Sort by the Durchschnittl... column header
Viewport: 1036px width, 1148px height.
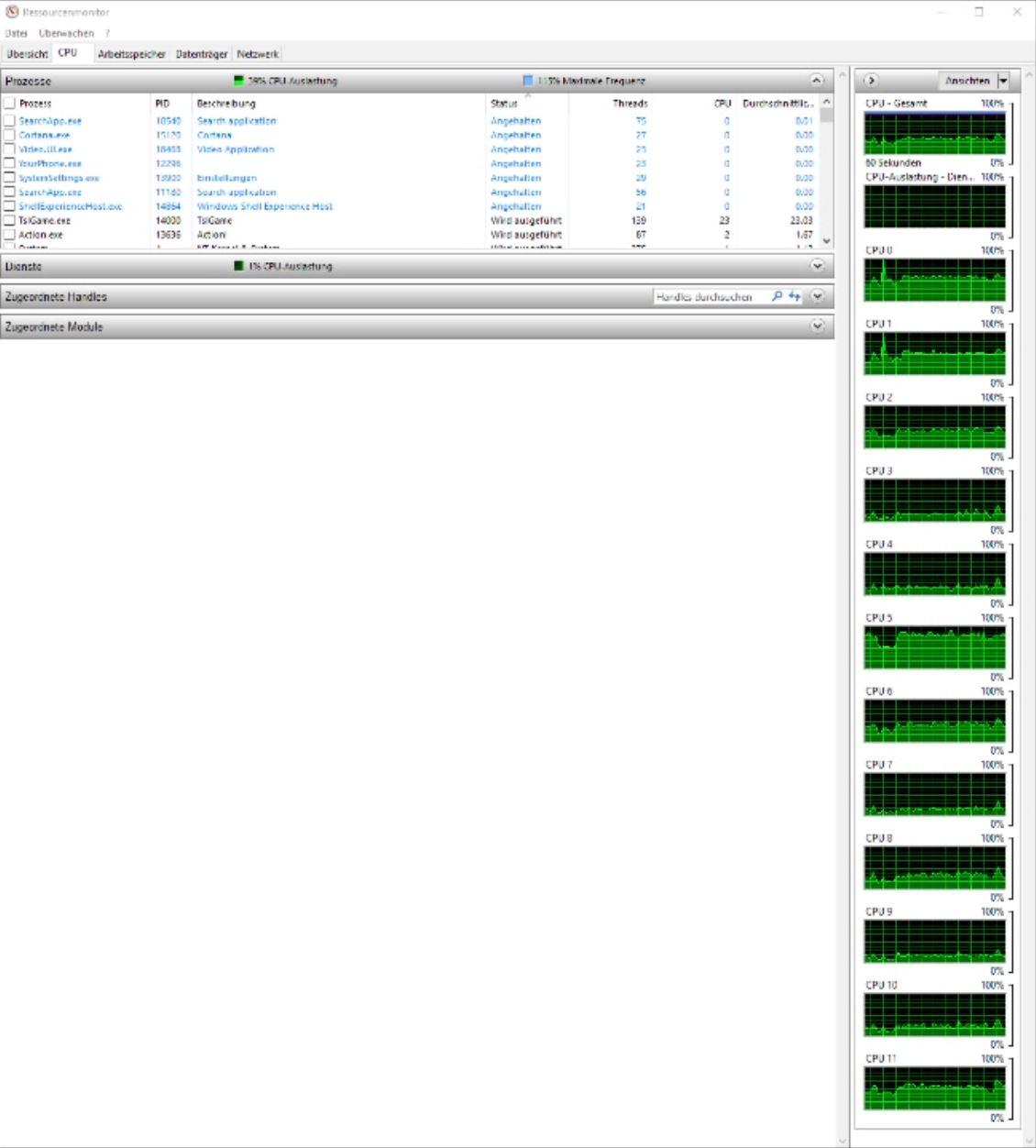[777, 104]
